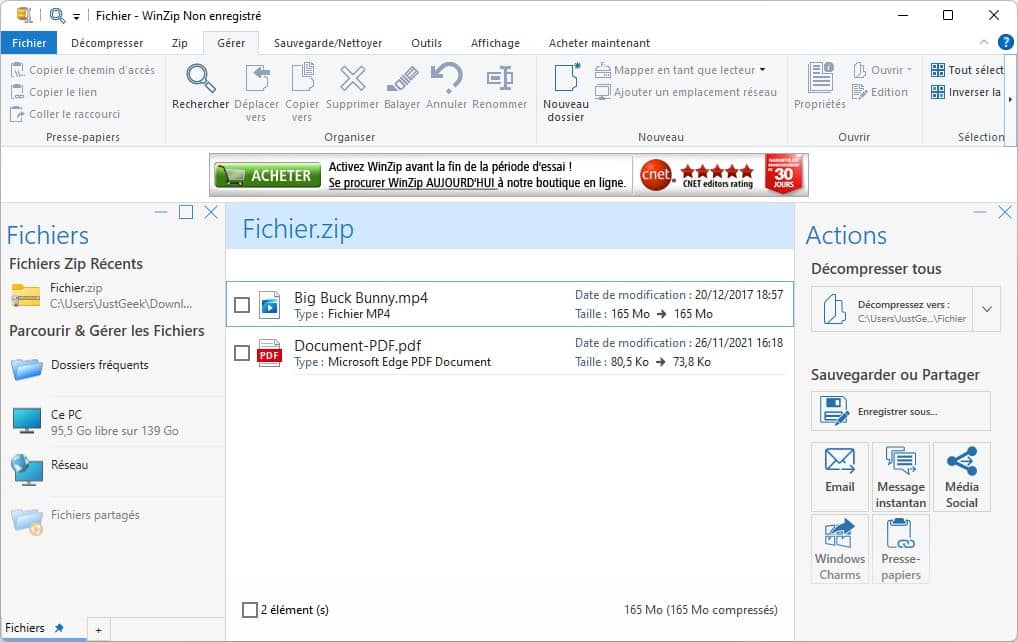Click the Renommer rename icon
The height and width of the screenshot is (642, 1018).
click(x=500, y=78)
